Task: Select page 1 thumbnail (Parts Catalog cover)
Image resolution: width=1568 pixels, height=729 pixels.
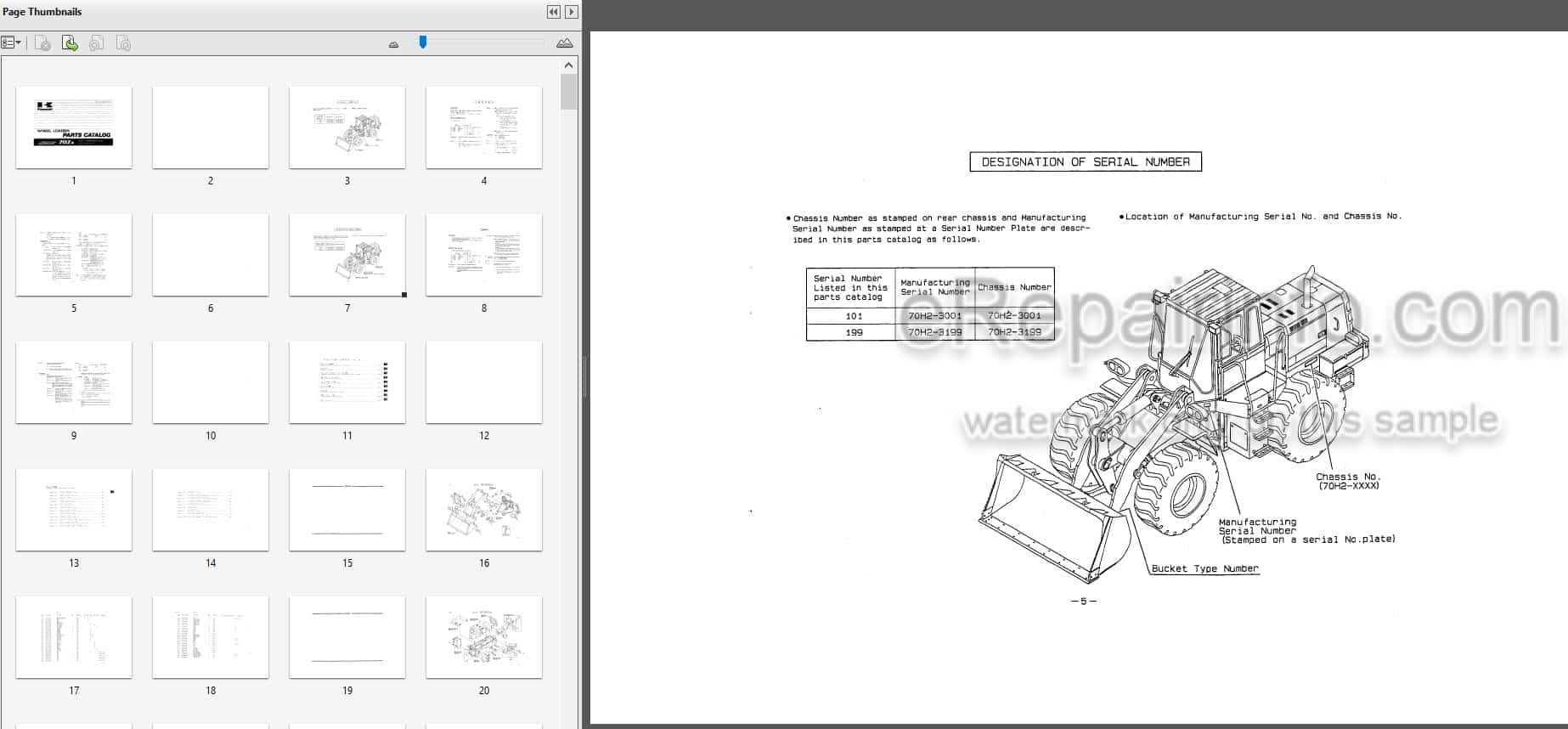Action: pos(74,127)
